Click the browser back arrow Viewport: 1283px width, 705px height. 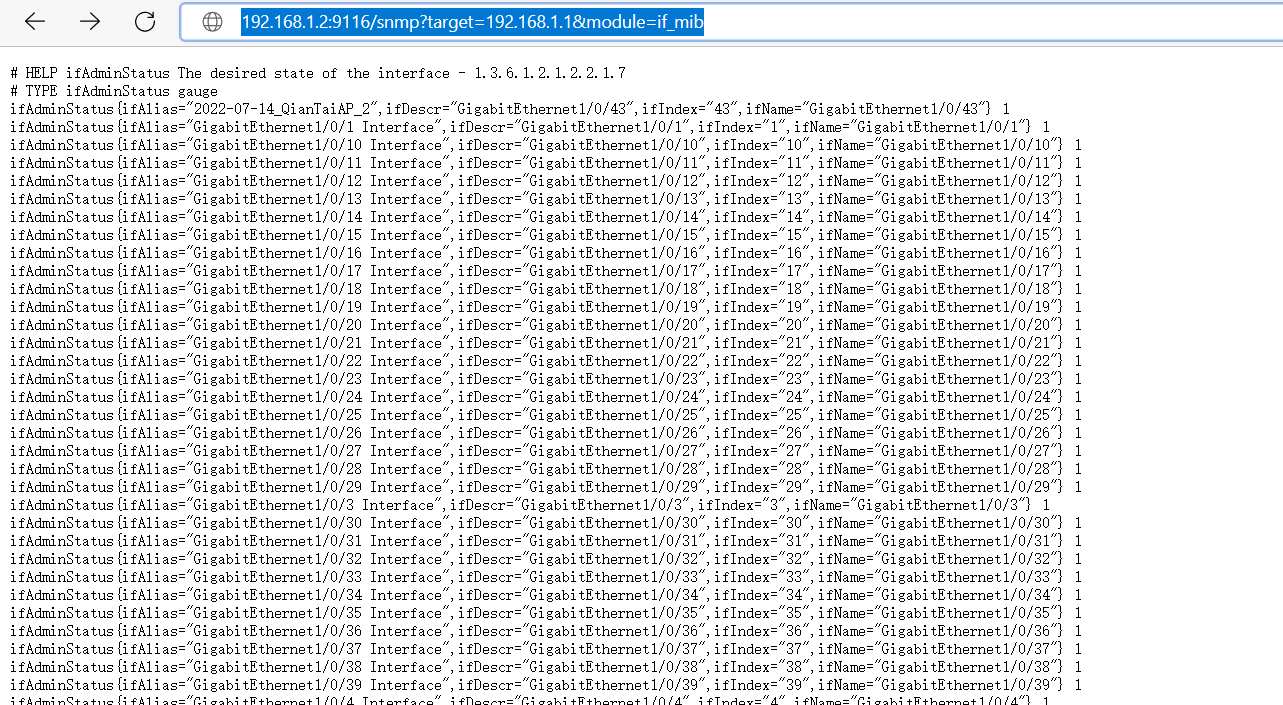pos(35,22)
